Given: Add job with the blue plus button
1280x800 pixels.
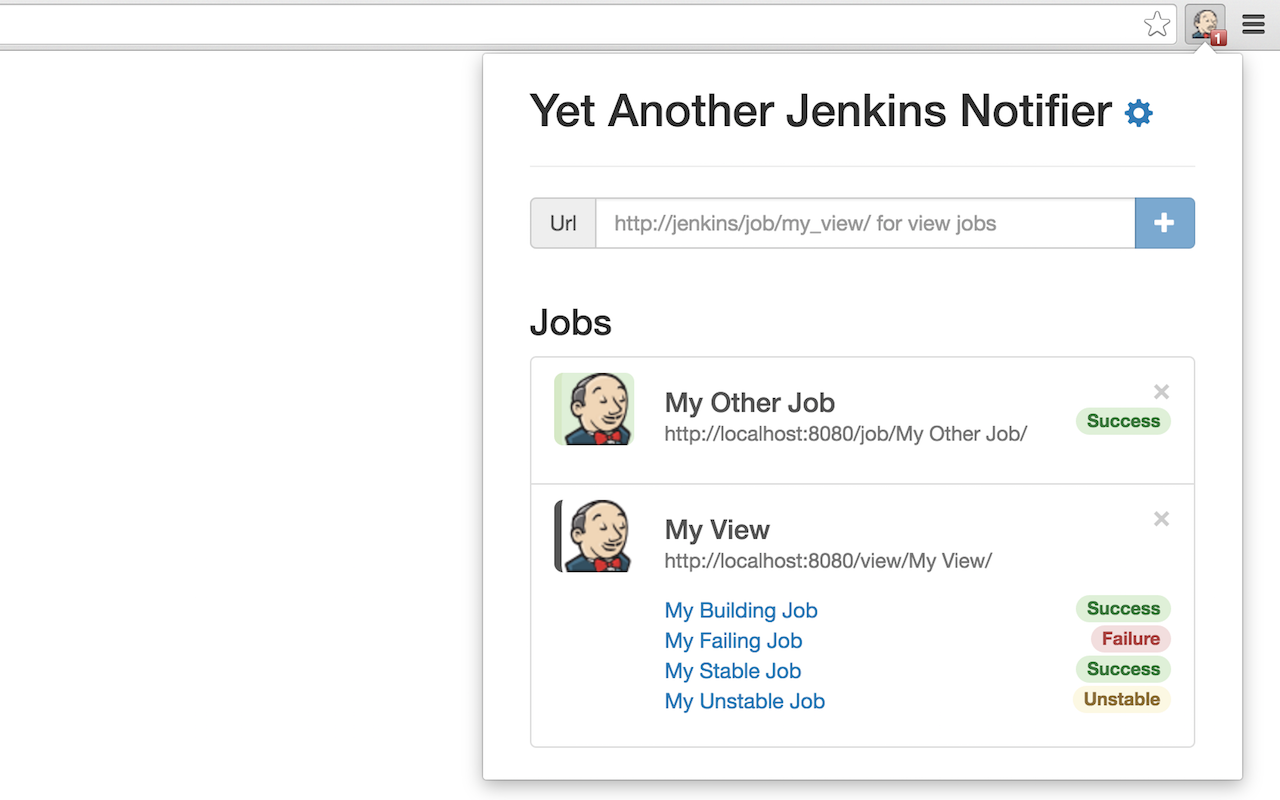Looking at the screenshot, I should pos(1164,223).
